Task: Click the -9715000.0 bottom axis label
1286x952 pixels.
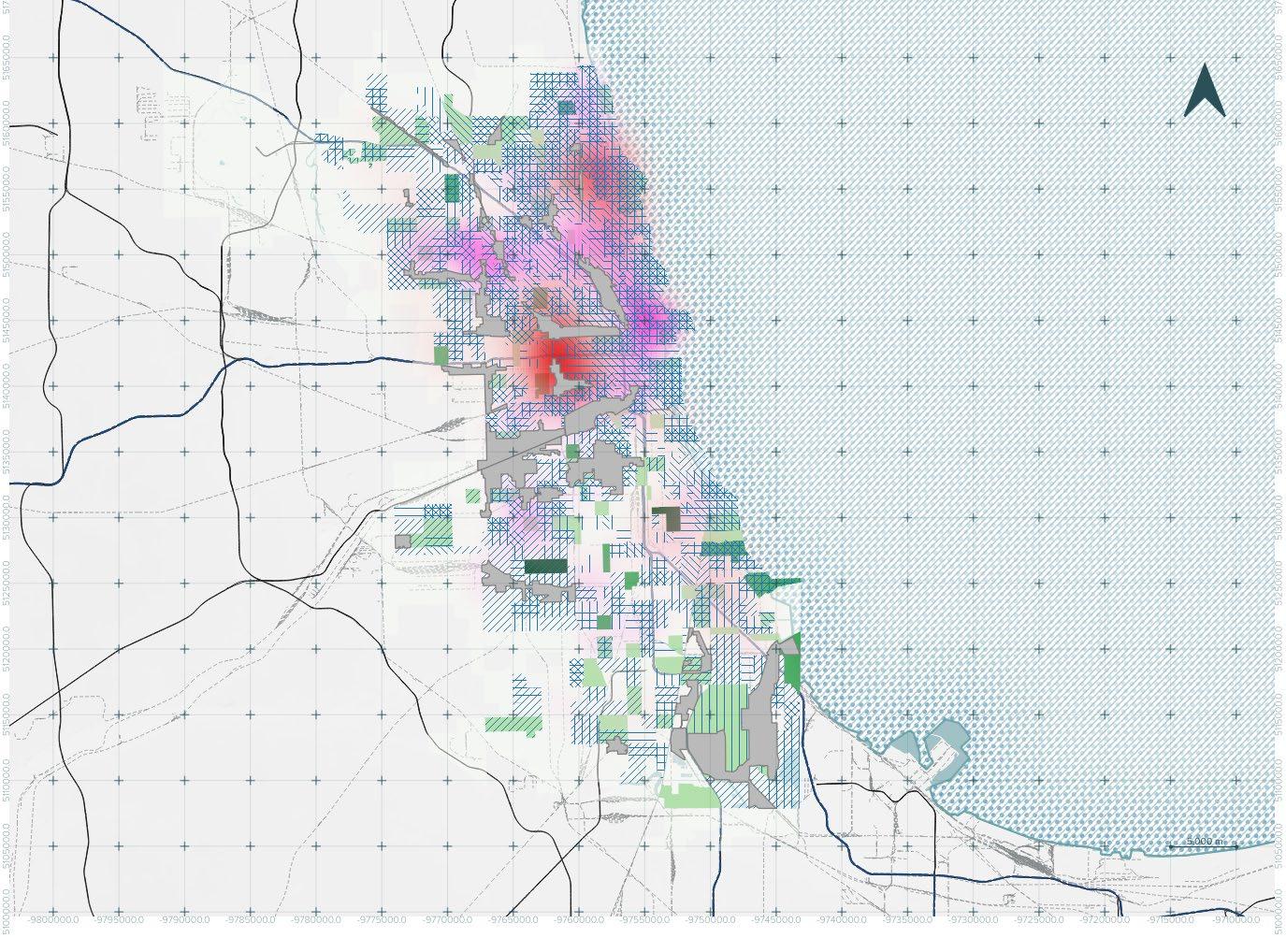Action: [1168, 920]
